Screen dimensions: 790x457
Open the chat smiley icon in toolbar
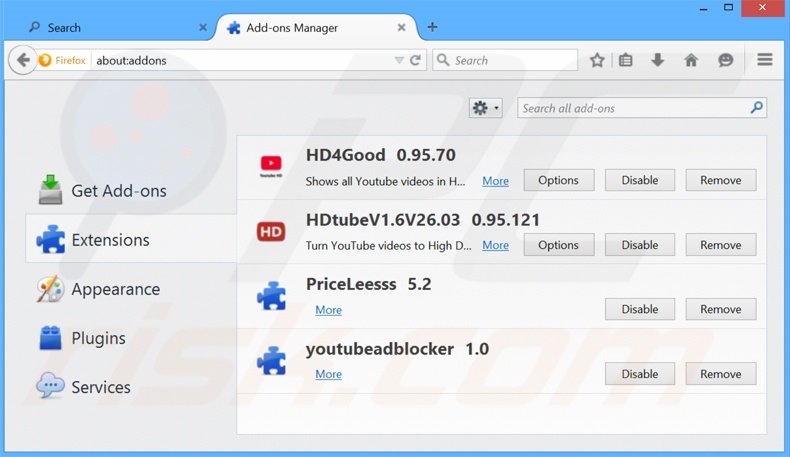[x=726, y=60]
